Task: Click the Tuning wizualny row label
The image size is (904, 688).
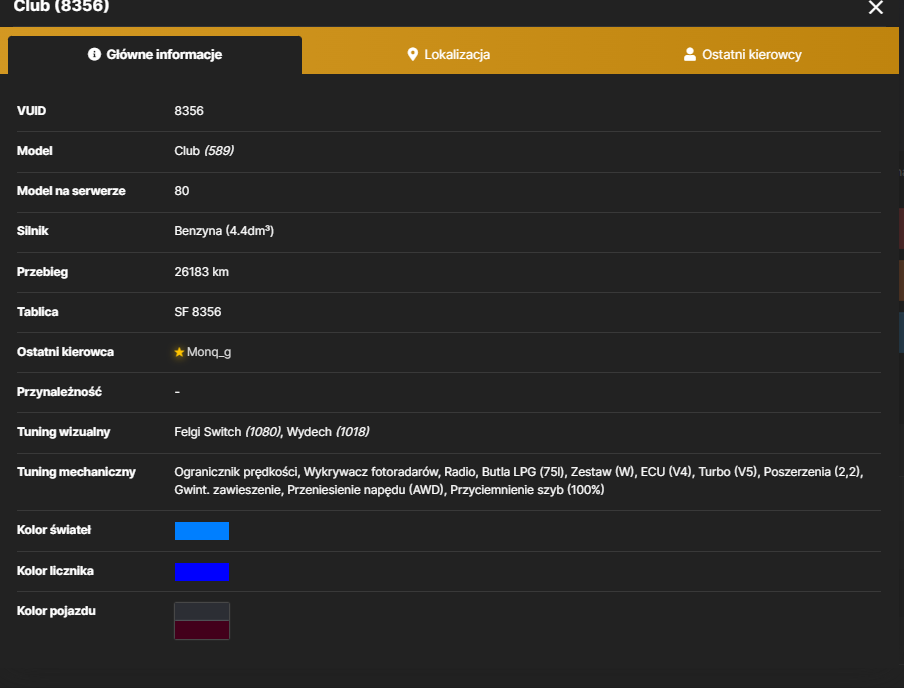Action: click(x=63, y=432)
